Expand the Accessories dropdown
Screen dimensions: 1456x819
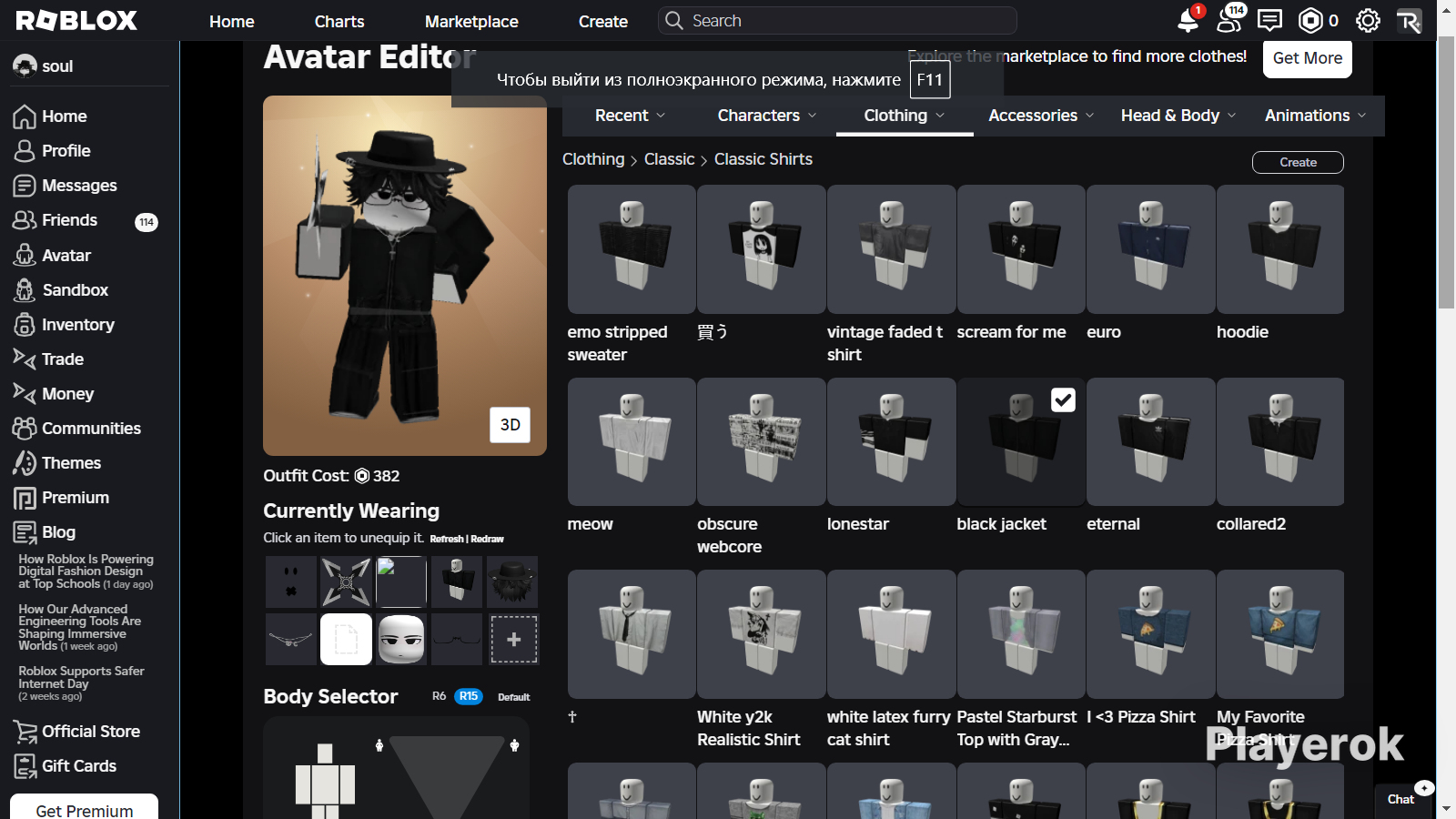pyautogui.click(x=1042, y=116)
